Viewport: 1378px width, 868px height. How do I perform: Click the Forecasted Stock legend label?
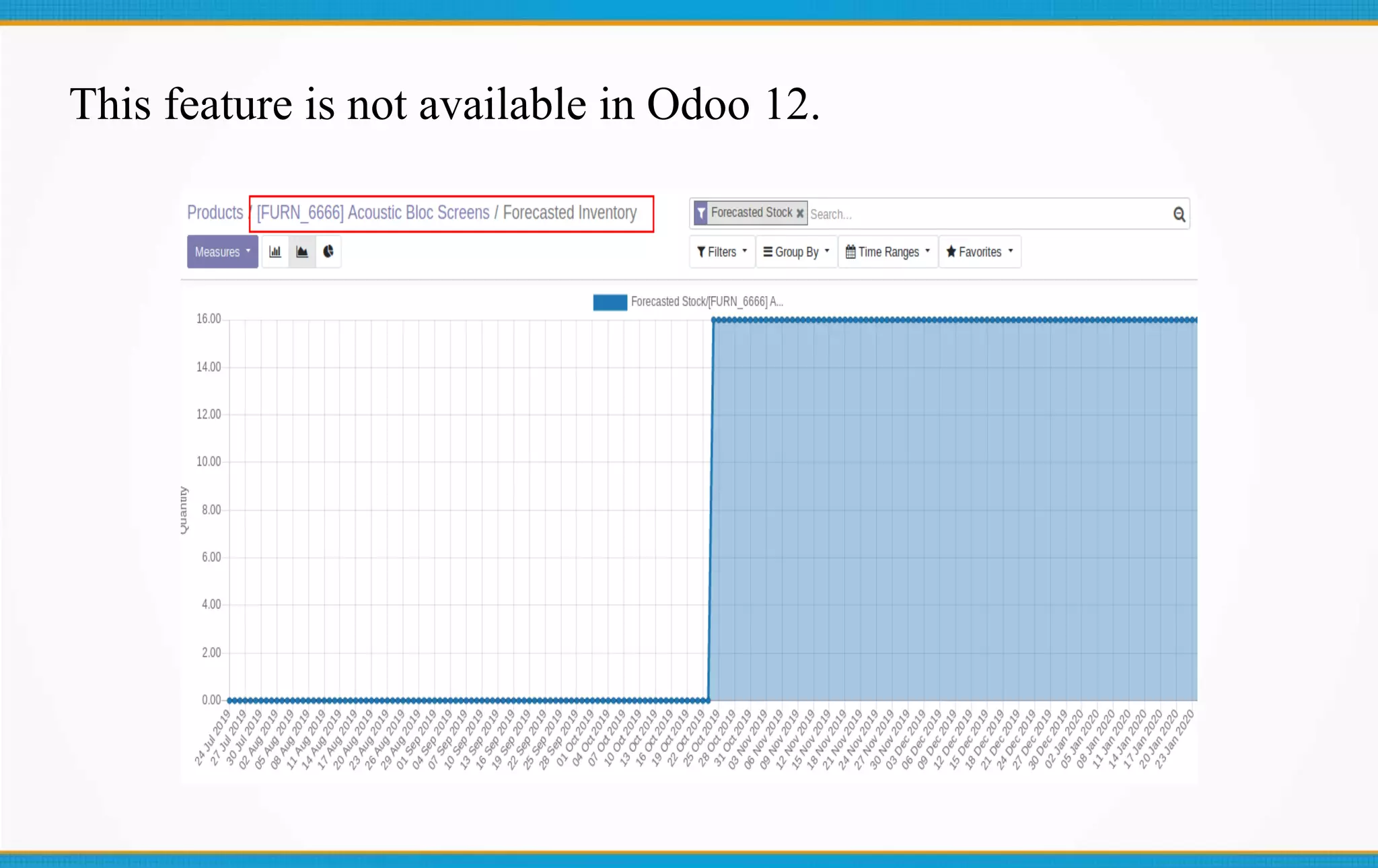706,301
